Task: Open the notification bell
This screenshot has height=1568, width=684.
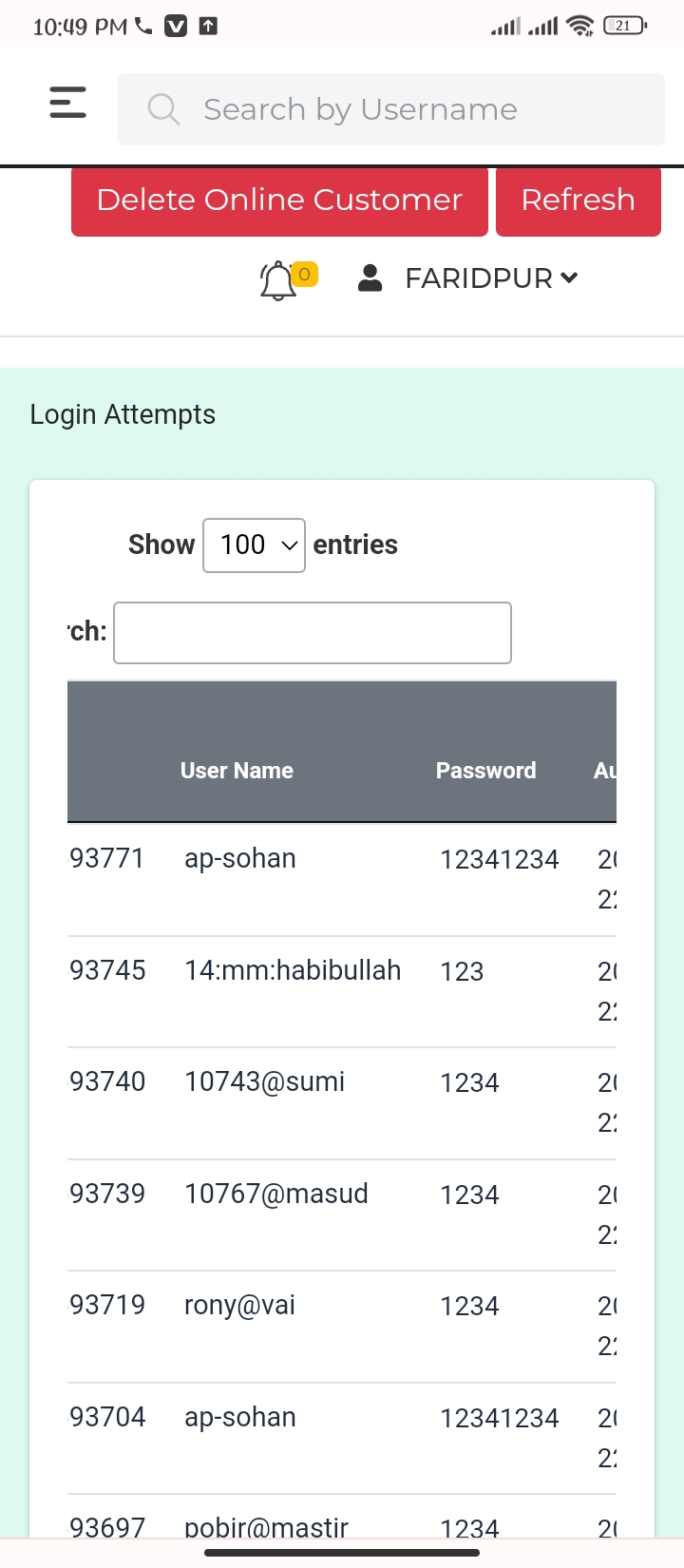Action: click(277, 280)
